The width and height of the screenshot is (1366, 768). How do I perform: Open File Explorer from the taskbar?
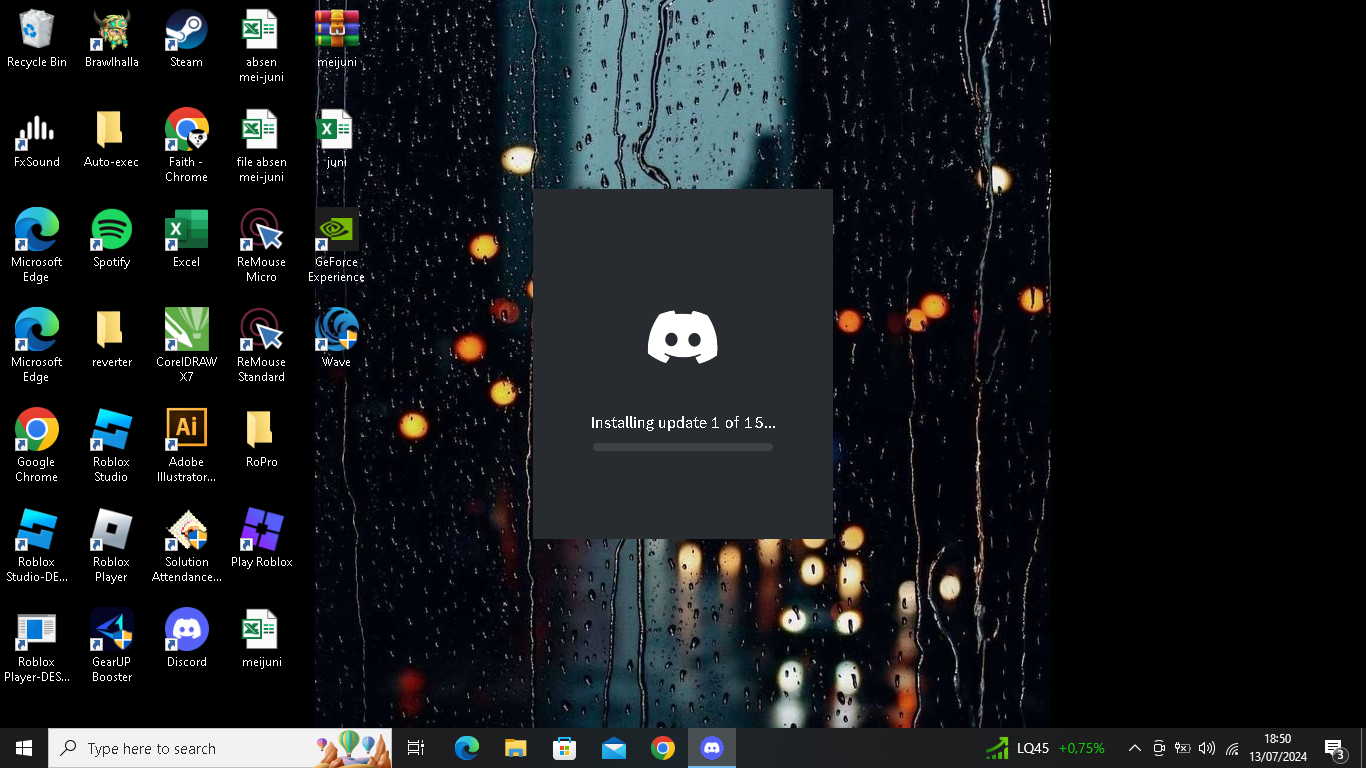point(515,748)
